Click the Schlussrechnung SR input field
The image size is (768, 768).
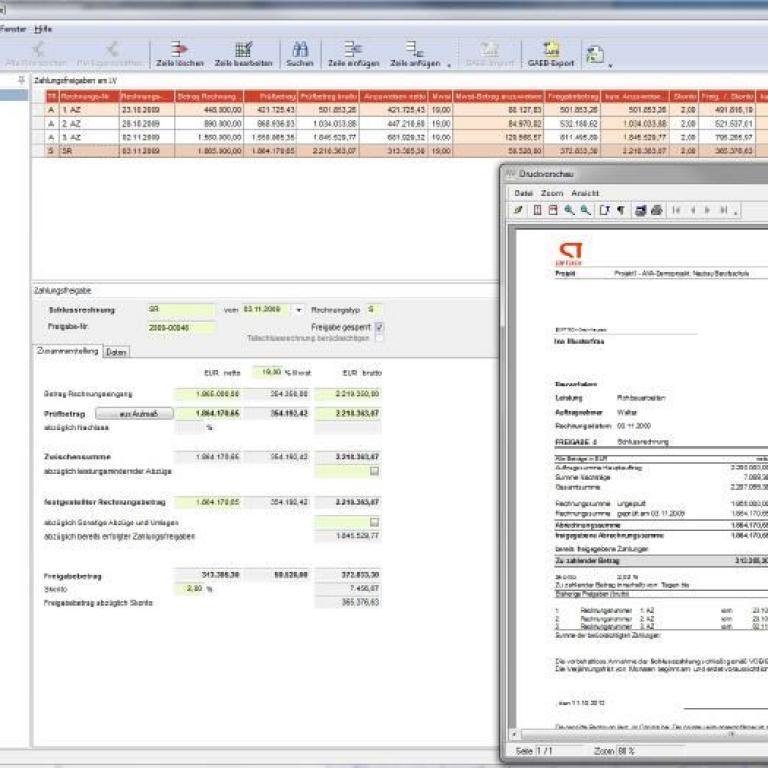[x=181, y=310]
